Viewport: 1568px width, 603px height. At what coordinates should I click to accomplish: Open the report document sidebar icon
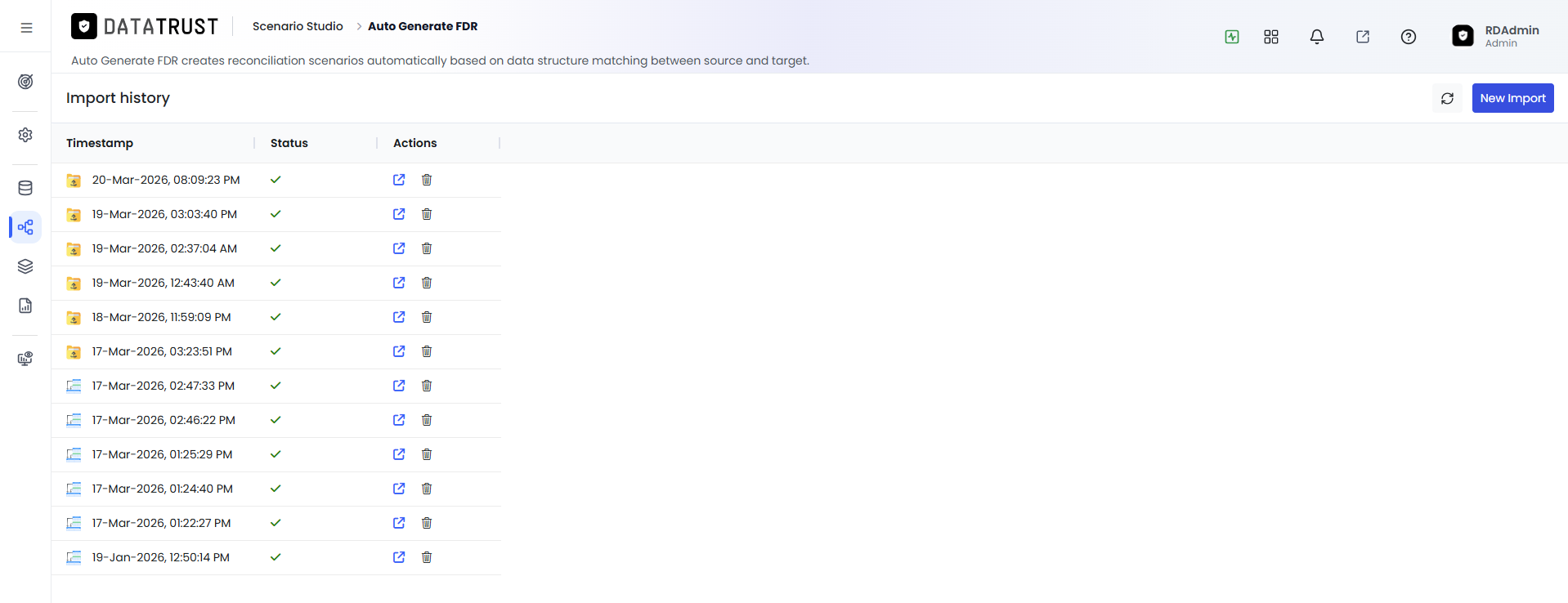coord(25,306)
